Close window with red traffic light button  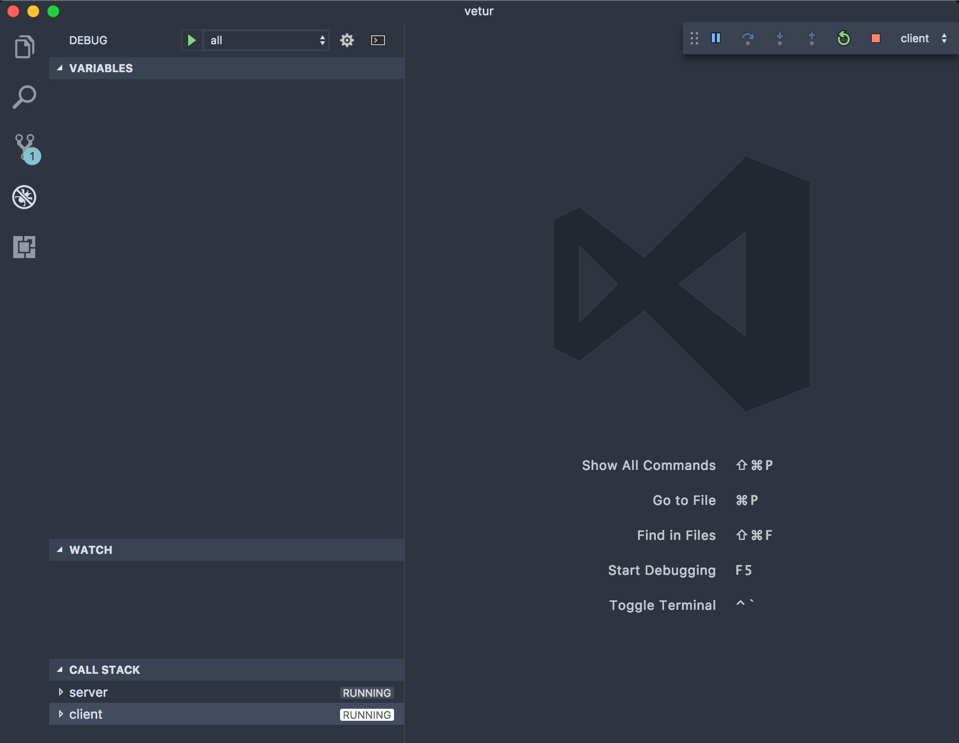[x=13, y=11]
